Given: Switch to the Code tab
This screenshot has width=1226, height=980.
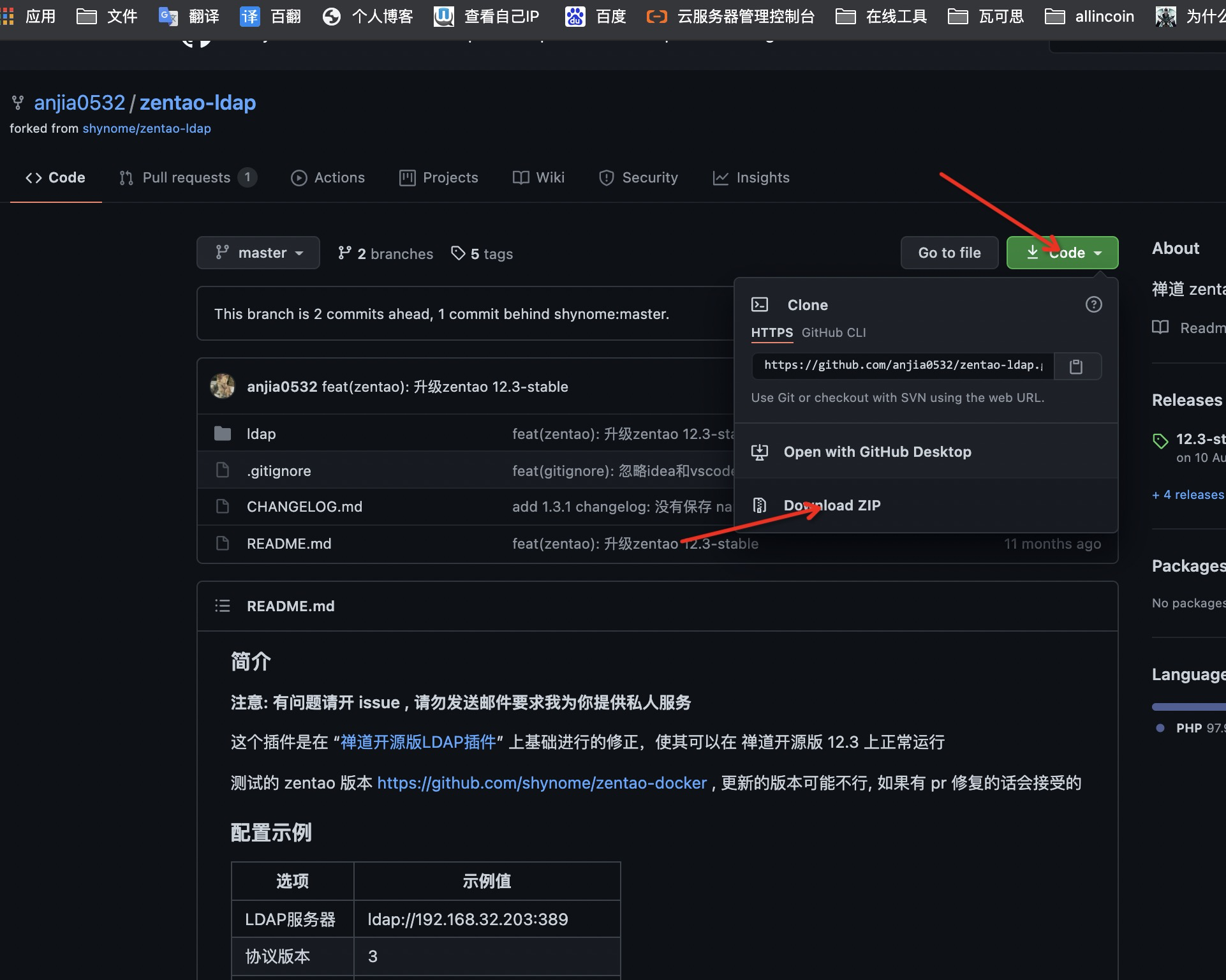Looking at the screenshot, I should pyautogui.click(x=55, y=177).
